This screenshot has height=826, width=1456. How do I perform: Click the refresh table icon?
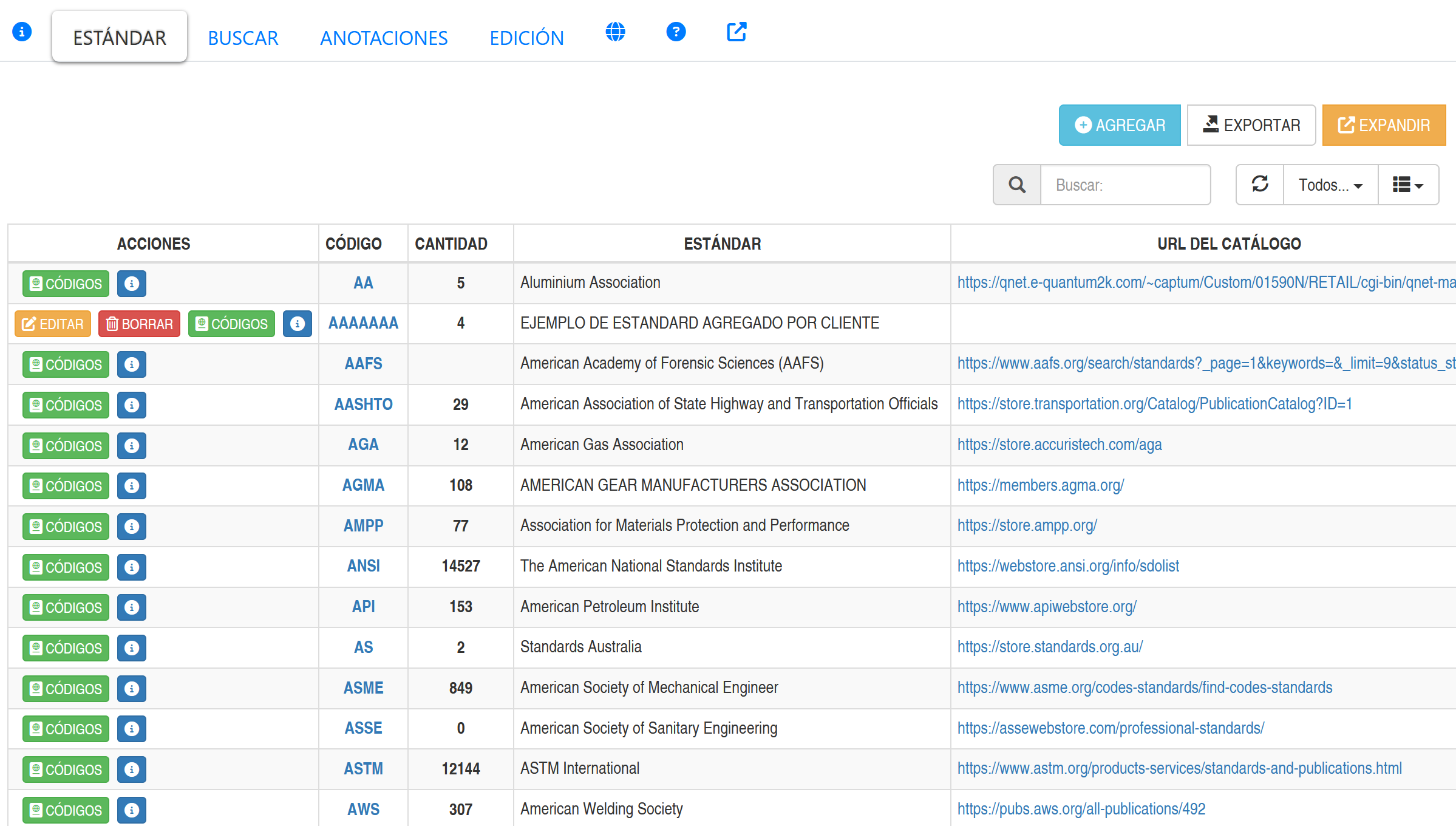pos(1260,185)
